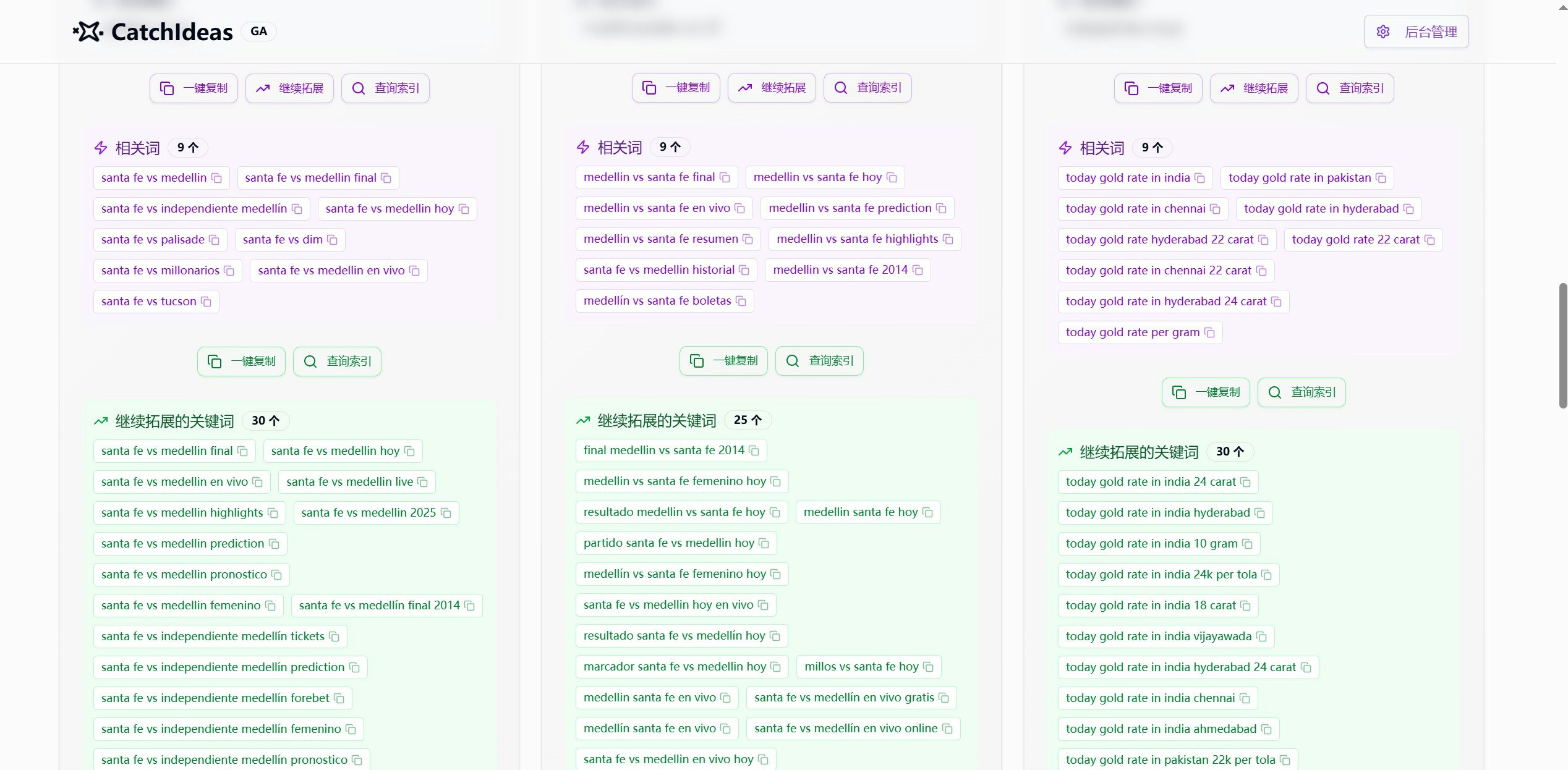Click 查询索引 at top of gold rate column
Image resolution: width=1568 pixels, height=770 pixels.
click(x=1350, y=88)
